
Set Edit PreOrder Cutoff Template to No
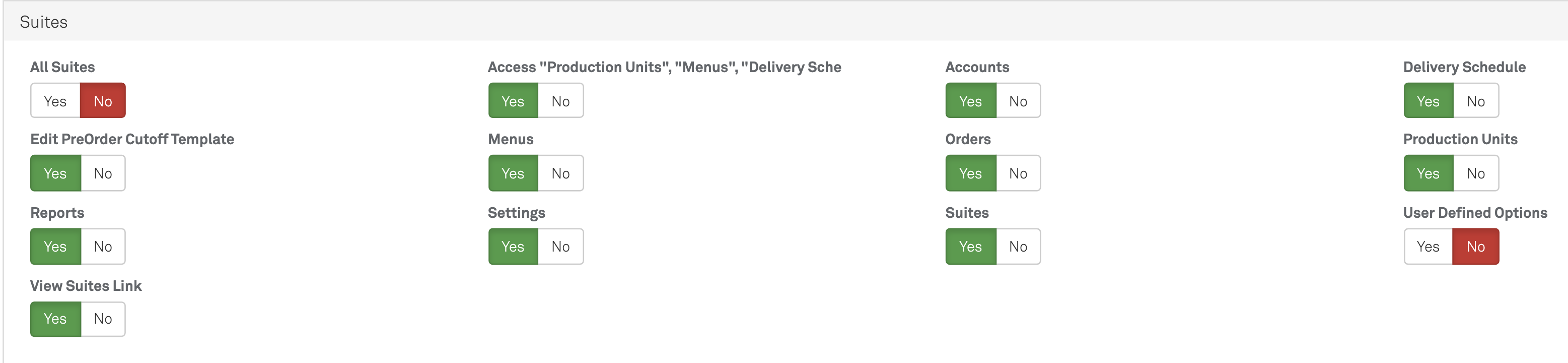(103, 173)
